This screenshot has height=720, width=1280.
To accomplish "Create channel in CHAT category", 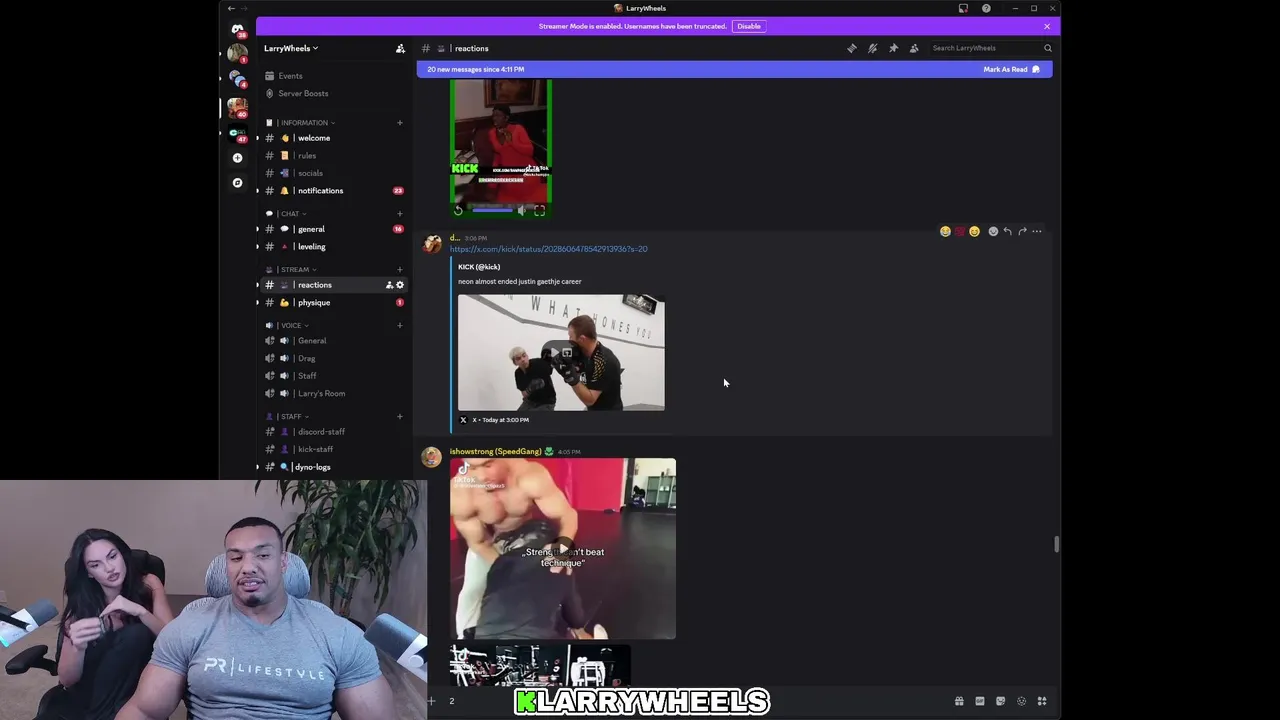I will click(x=400, y=214).
